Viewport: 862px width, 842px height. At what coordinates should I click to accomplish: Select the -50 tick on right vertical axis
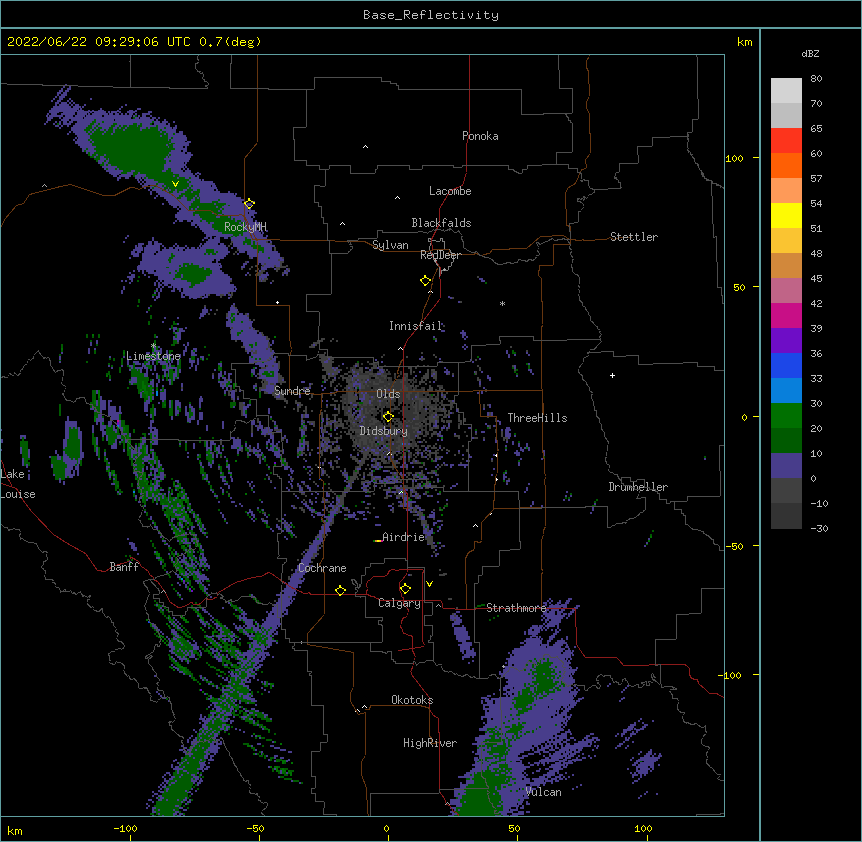[734, 546]
